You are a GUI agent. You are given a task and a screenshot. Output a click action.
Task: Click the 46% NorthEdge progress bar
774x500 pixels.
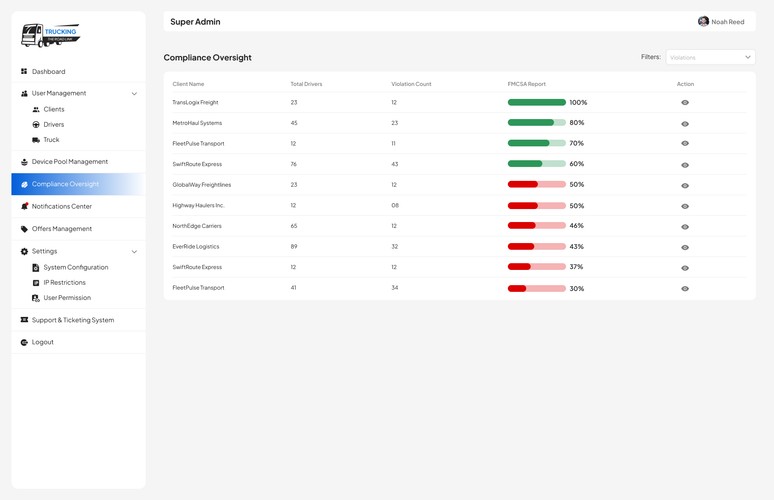point(537,226)
